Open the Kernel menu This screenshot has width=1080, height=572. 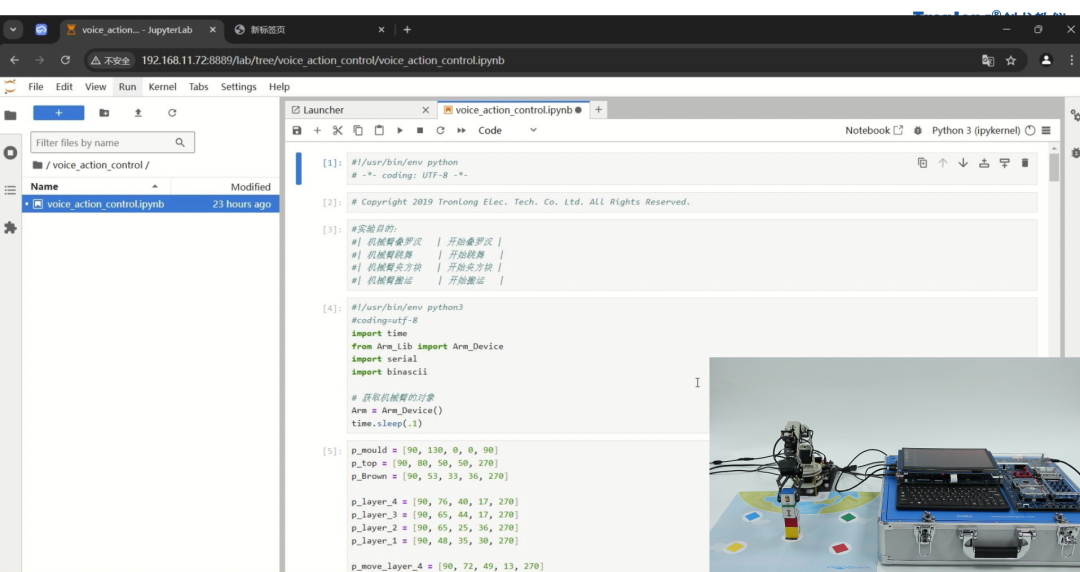(x=162, y=87)
